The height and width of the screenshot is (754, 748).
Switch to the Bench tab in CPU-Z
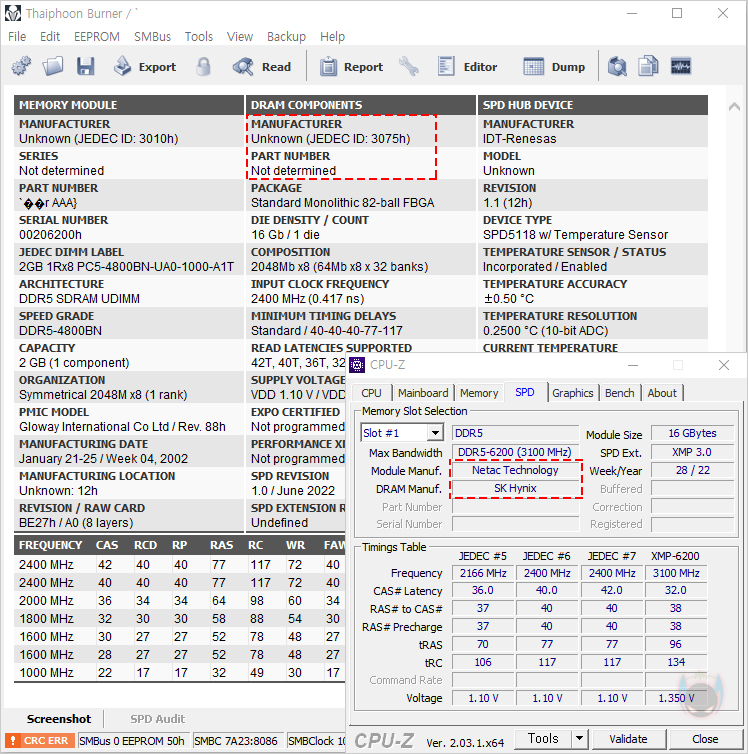click(620, 393)
